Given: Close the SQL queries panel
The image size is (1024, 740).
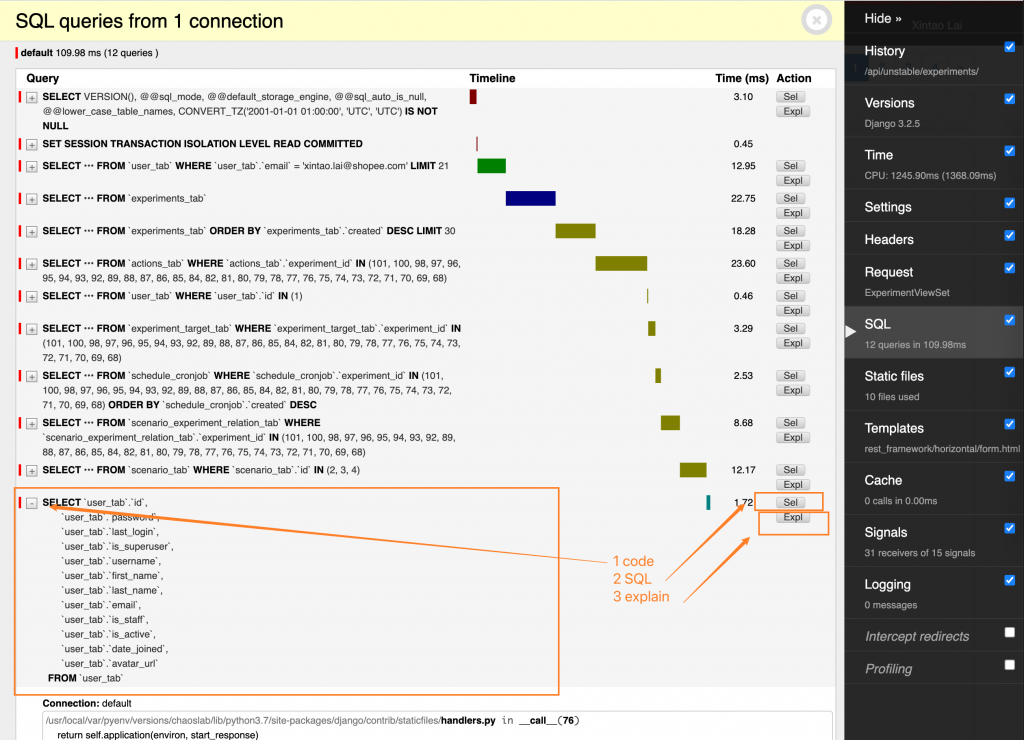Looking at the screenshot, I should click(816, 20).
